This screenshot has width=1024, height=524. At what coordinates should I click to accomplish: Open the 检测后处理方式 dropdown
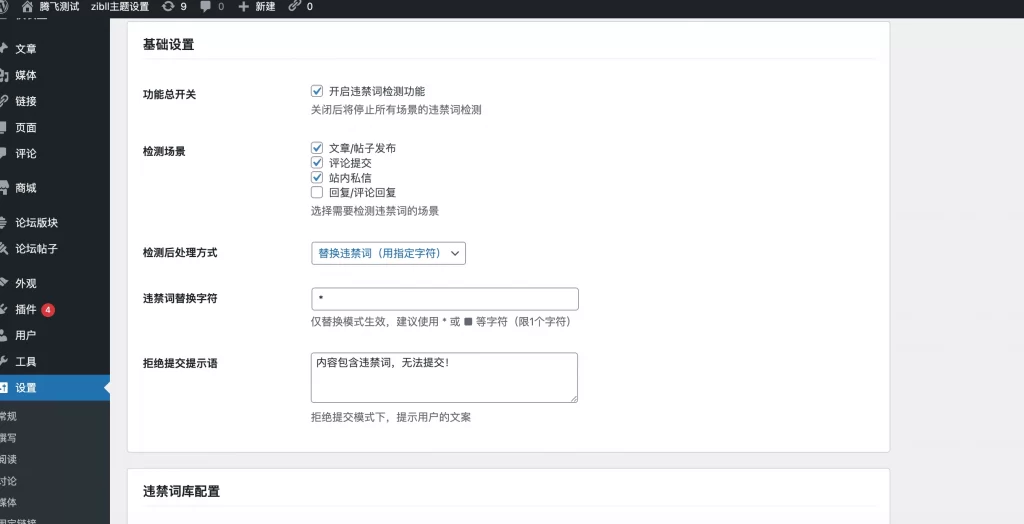(x=389, y=253)
